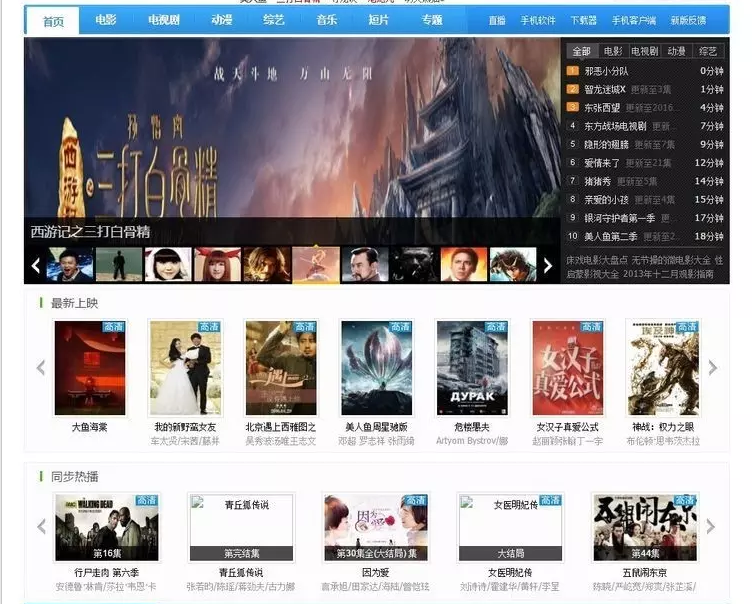Screen dimensions: 752x604
Task: Click the left arrow in 同步热播 section
Action: click(41, 526)
